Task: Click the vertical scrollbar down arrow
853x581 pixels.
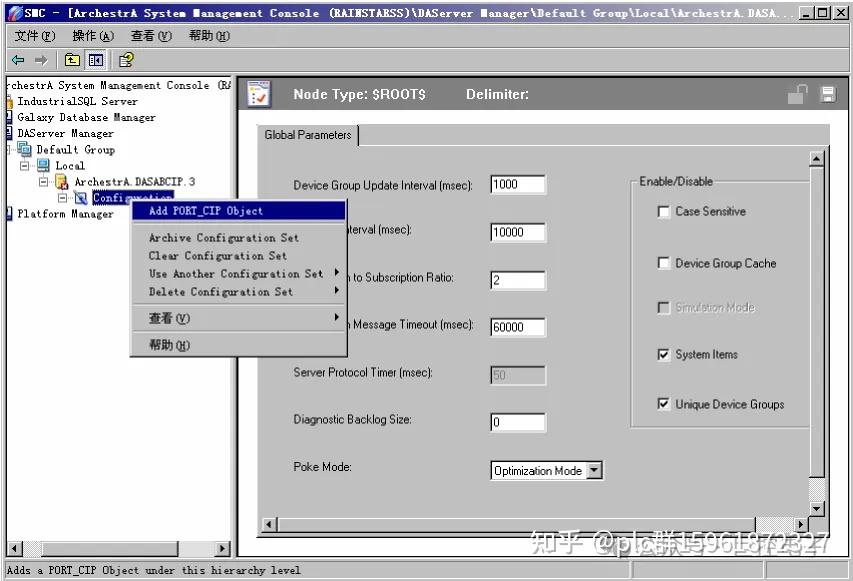Action: (x=817, y=509)
